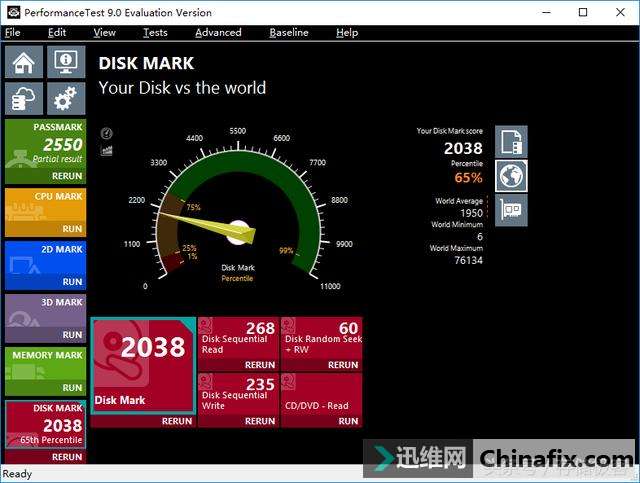The width and height of the screenshot is (640, 483).
Task: Click the Ready status bar text
Action: pyautogui.click(x=17, y=474)
